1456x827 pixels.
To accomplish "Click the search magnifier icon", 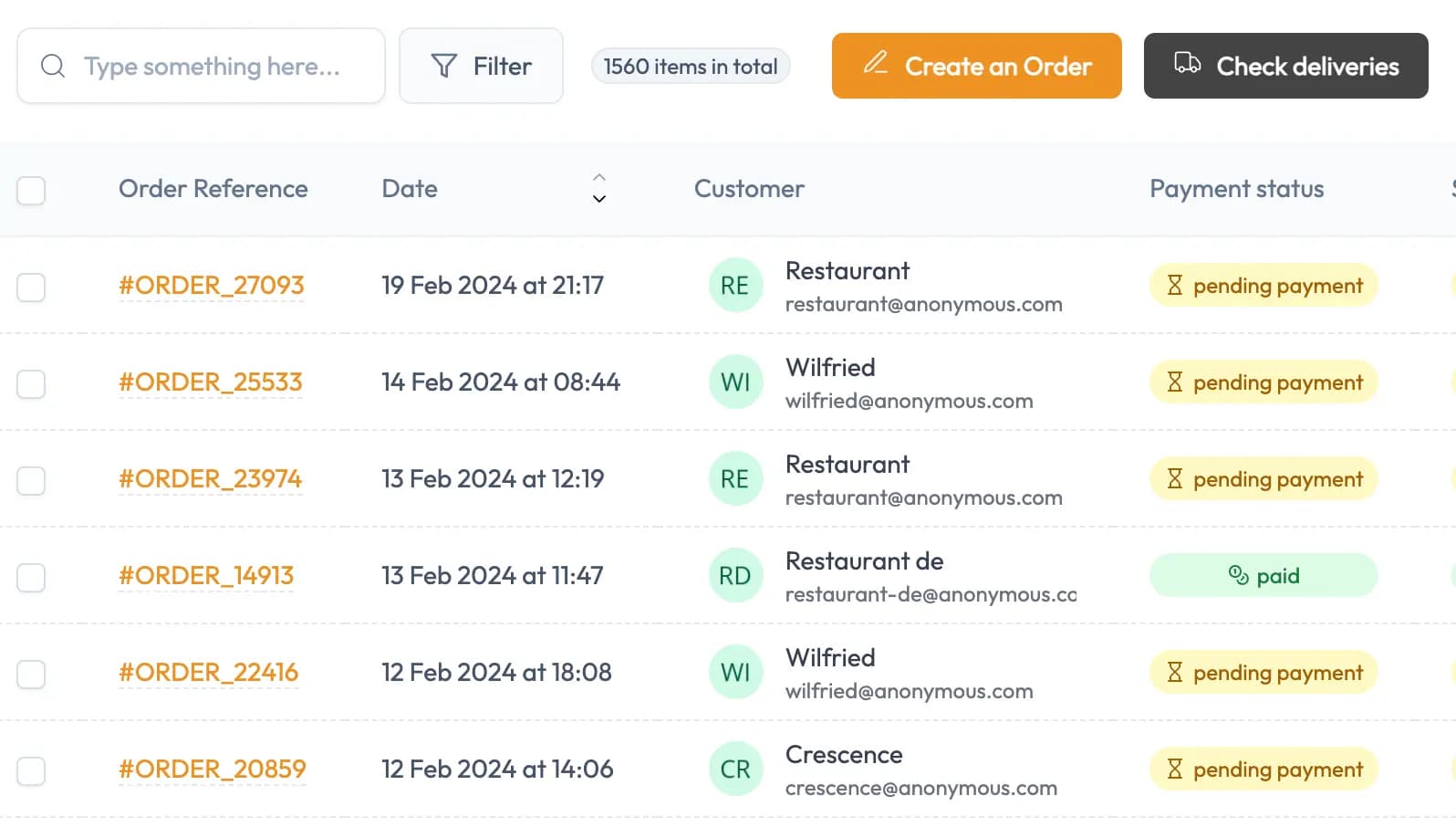I will (x=53, y=66).
